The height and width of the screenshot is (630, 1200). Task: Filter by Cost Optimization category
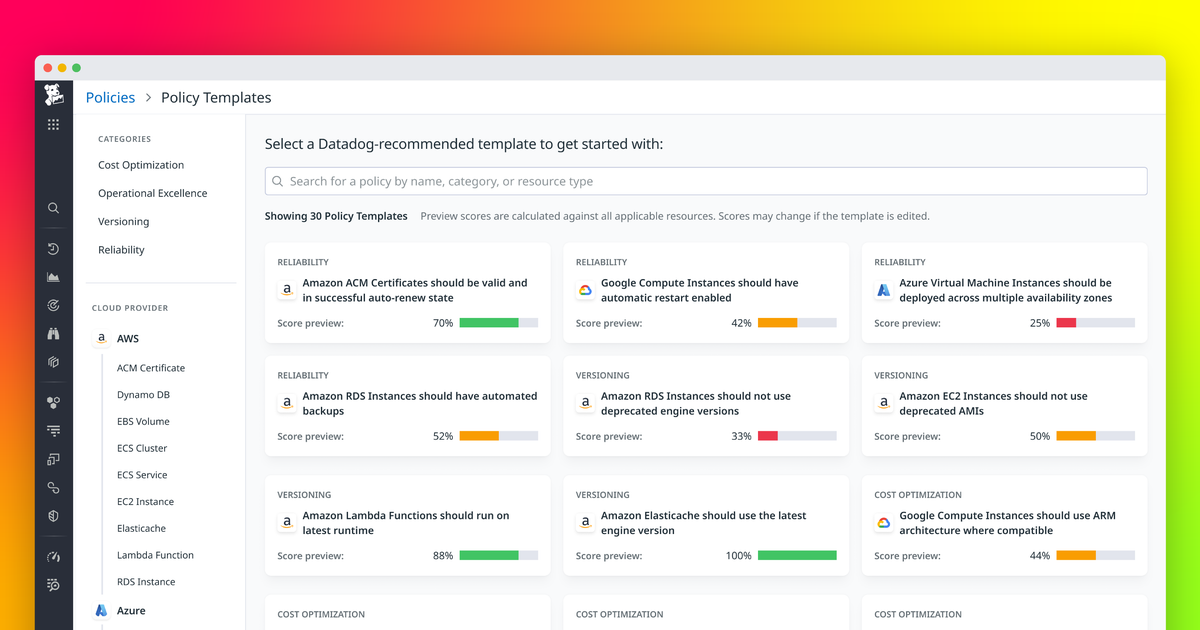coord(141,165)
